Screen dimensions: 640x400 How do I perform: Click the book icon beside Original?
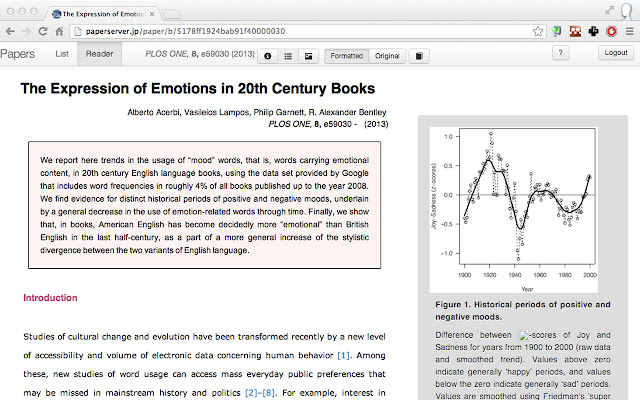coord(419,56)
